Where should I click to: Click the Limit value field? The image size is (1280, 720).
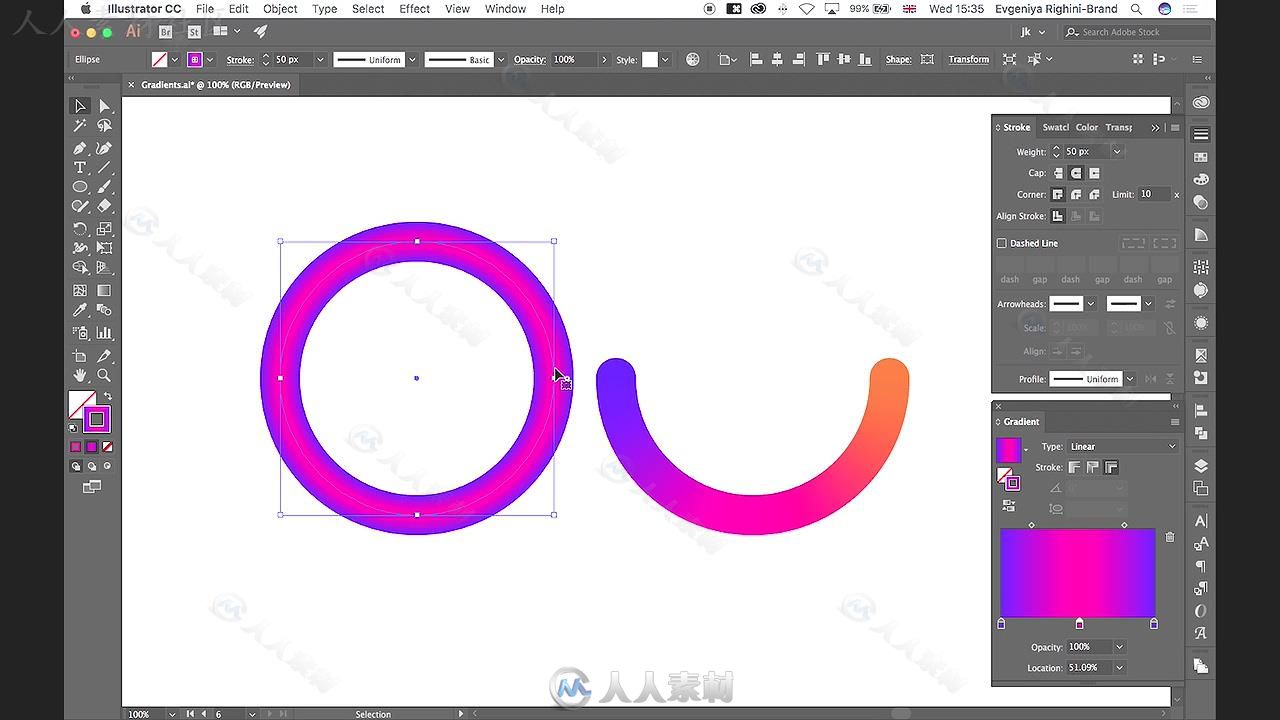tap(1154, 195)
